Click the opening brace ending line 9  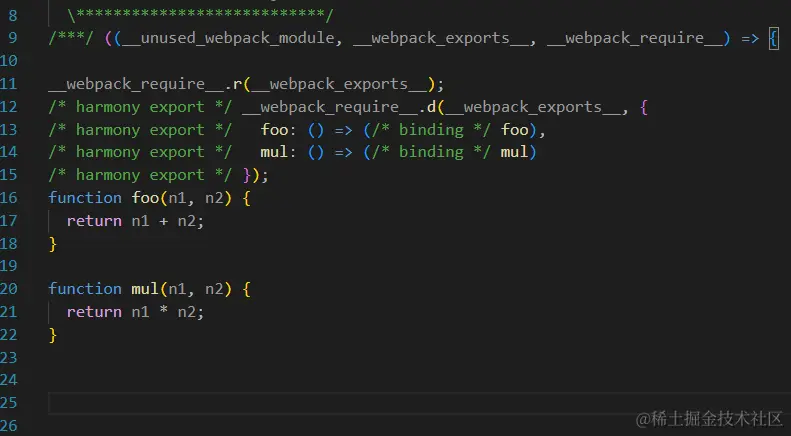(773, 38)
